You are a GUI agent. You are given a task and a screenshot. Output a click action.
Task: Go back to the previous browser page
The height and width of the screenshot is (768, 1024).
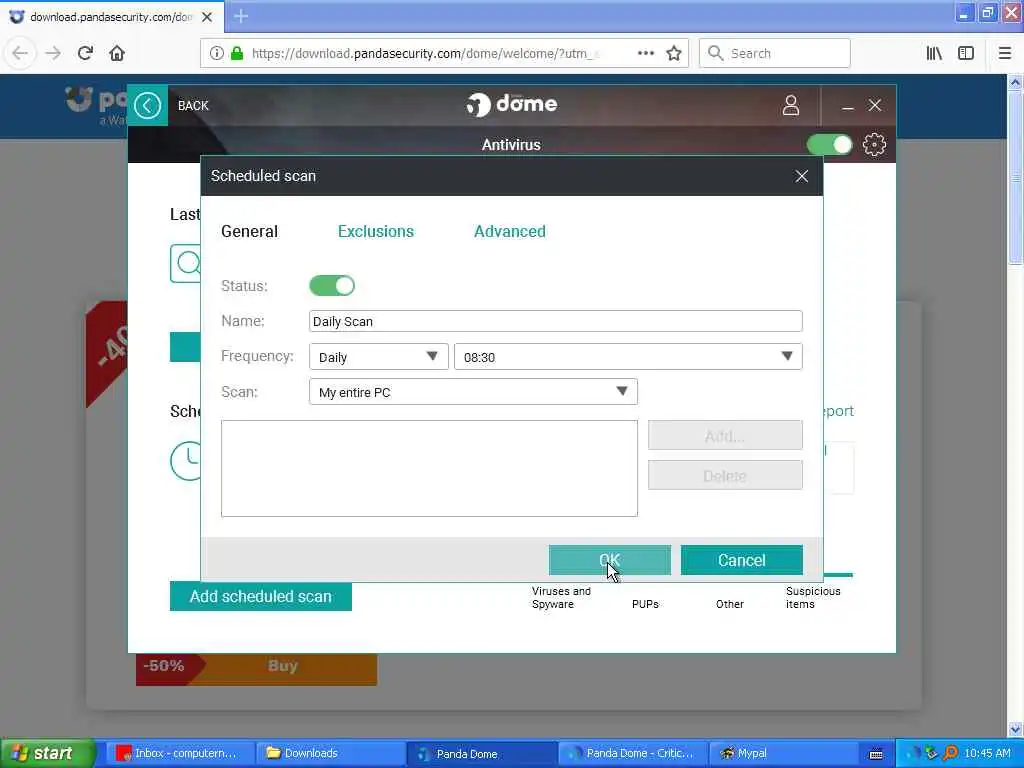pyautogui.click(x=20, y=53)
